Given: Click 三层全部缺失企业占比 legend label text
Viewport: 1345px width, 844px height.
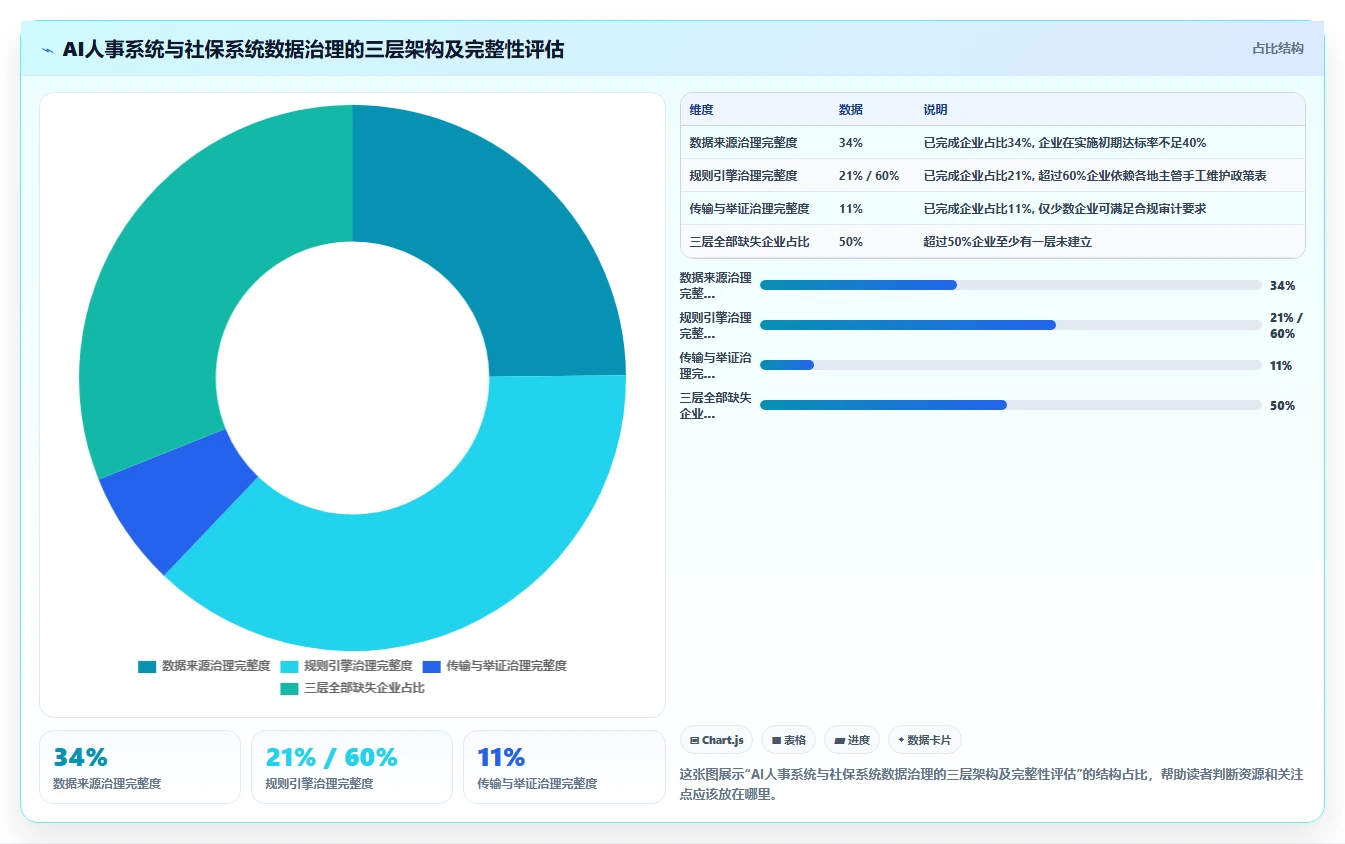Looking at the screenshot, I should [364, 688].
